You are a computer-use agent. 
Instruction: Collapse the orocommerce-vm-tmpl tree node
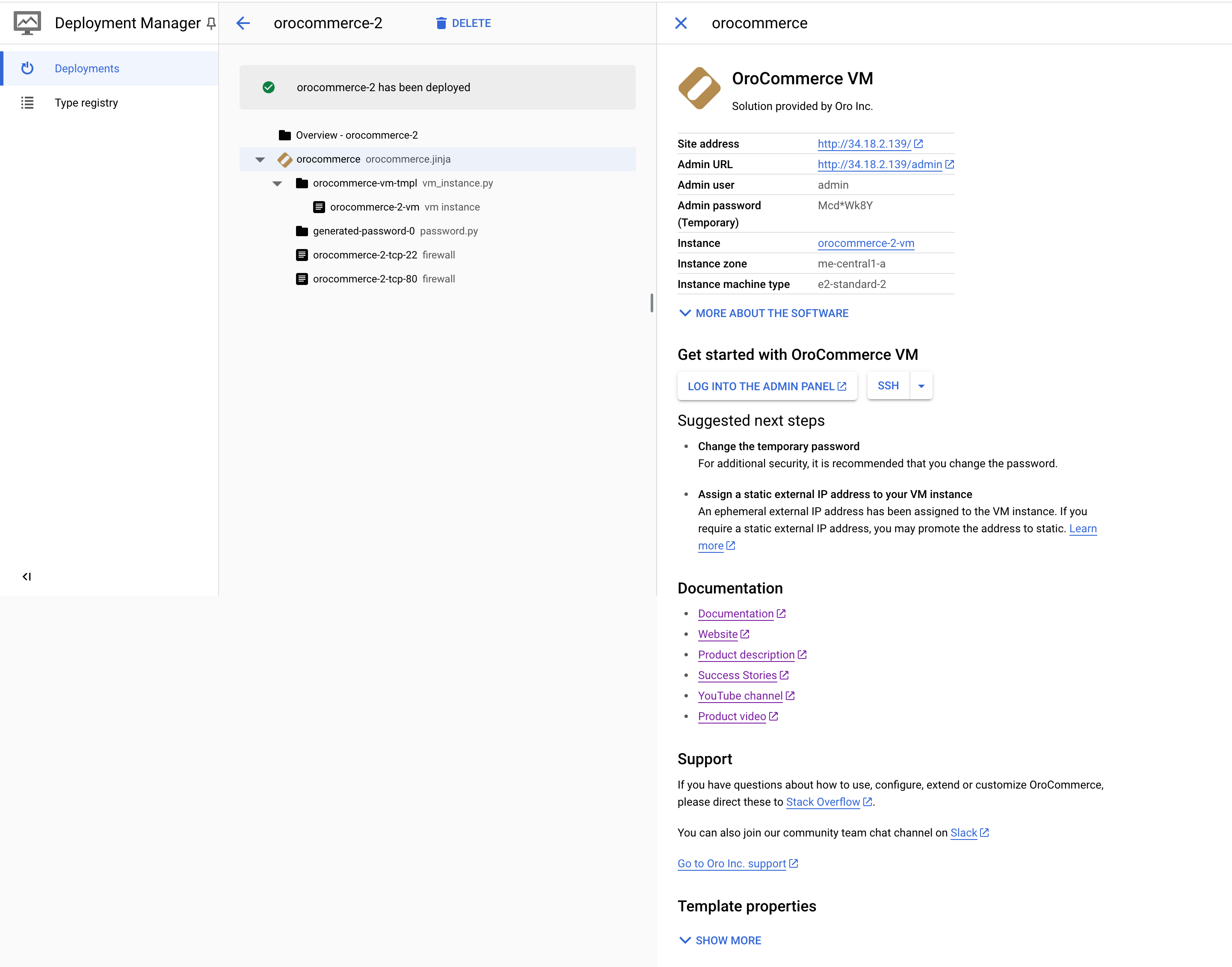point(277,184)
